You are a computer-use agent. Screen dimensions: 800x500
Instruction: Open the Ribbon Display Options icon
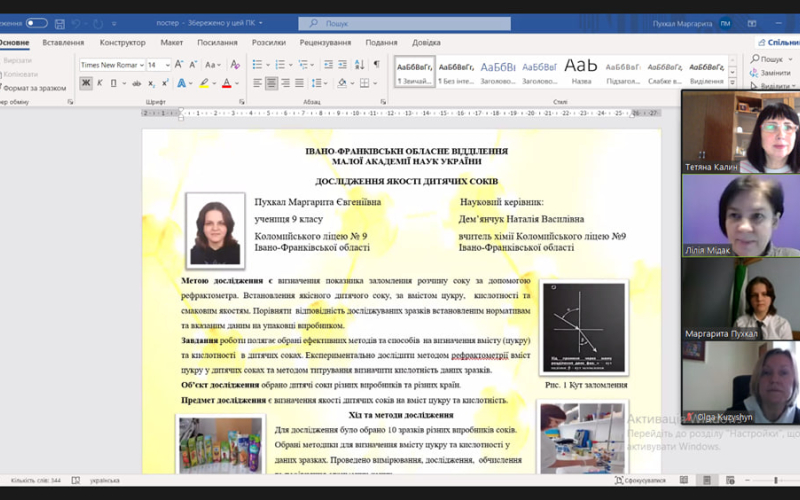[x=752, y=23]
